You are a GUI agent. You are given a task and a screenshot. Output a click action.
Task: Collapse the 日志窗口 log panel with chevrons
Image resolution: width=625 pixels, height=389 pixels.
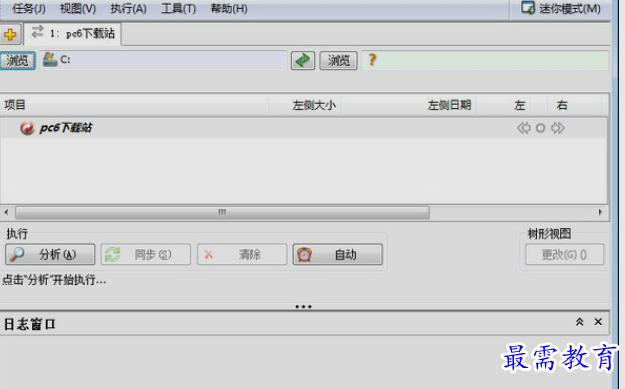point(580,322)
